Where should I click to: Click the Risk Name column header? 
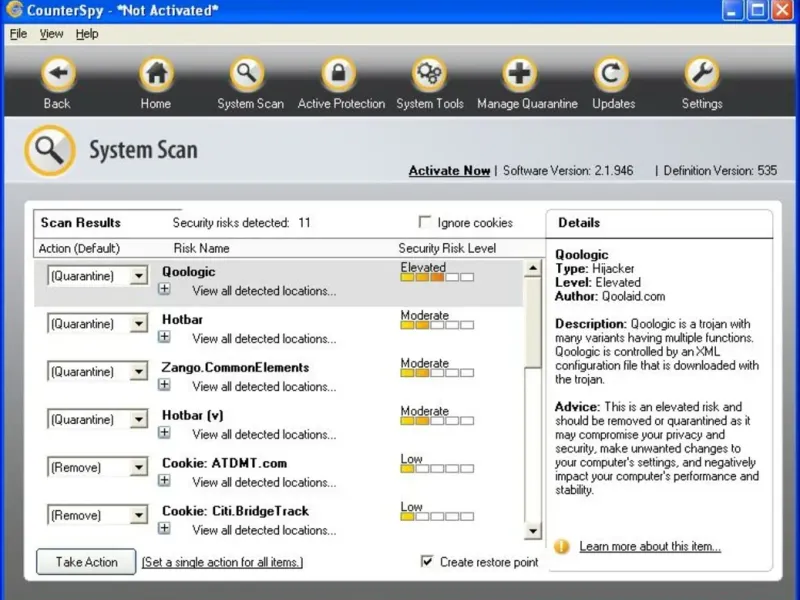202,248
